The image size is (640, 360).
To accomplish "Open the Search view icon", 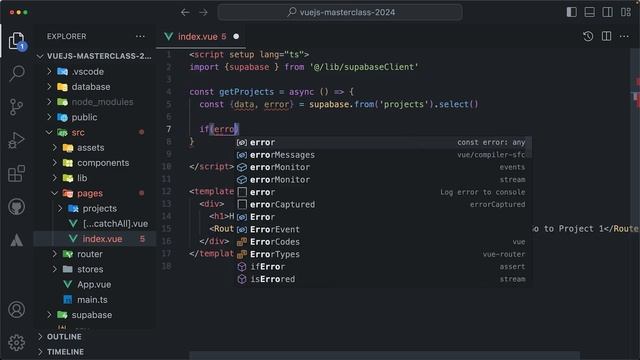I will (x=17, y=73).
